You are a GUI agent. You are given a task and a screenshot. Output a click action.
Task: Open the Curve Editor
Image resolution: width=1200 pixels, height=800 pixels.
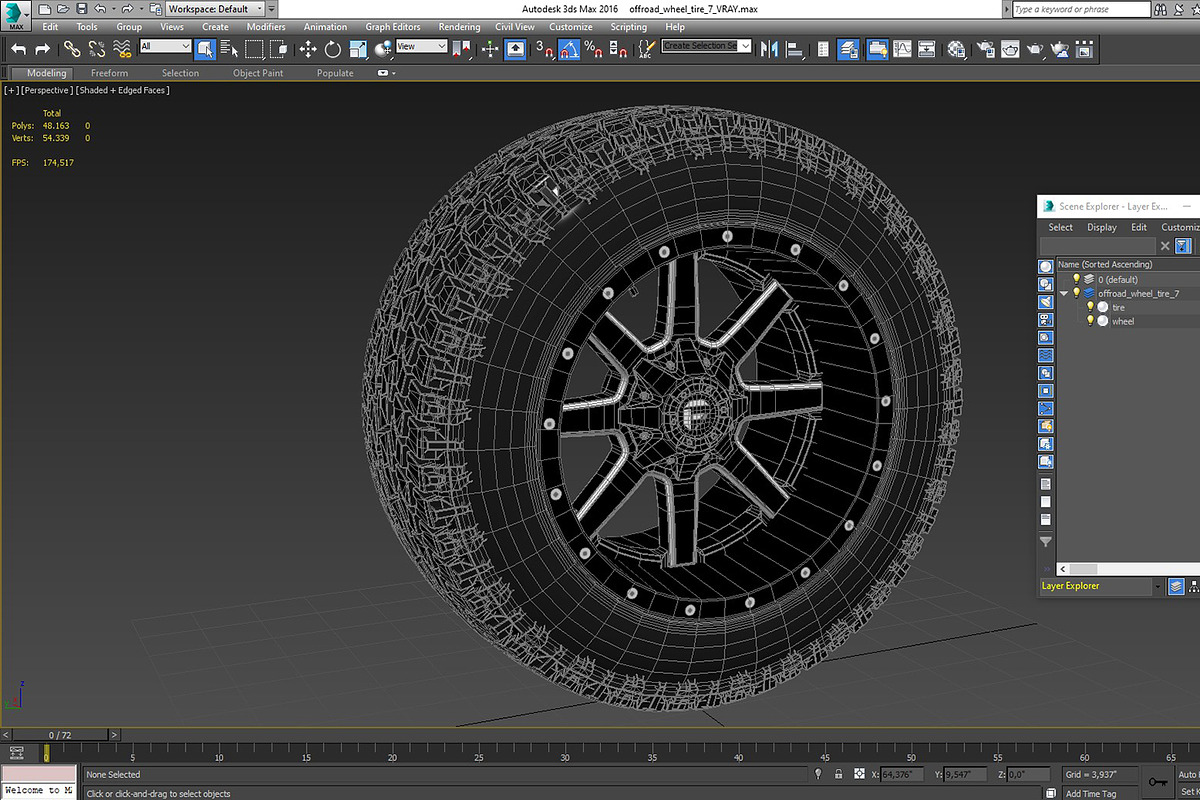click(902, 48)
